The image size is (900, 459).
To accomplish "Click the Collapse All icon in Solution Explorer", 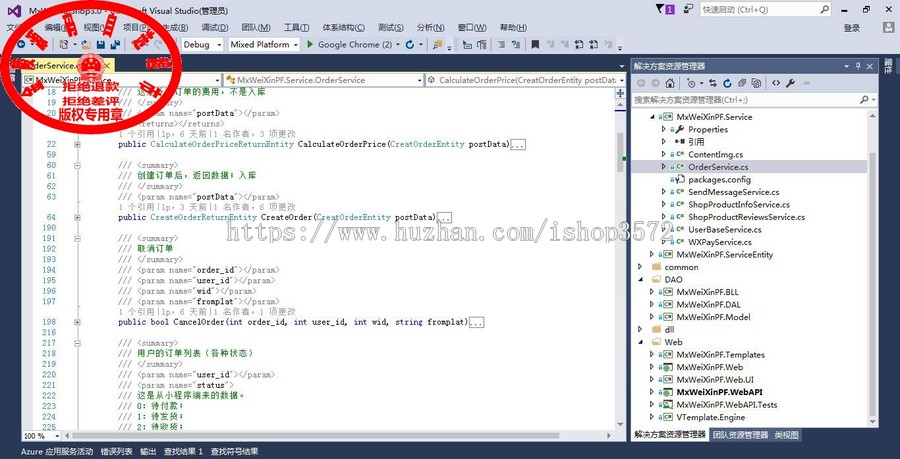I will pyautogui.click(x=742, y=83).
